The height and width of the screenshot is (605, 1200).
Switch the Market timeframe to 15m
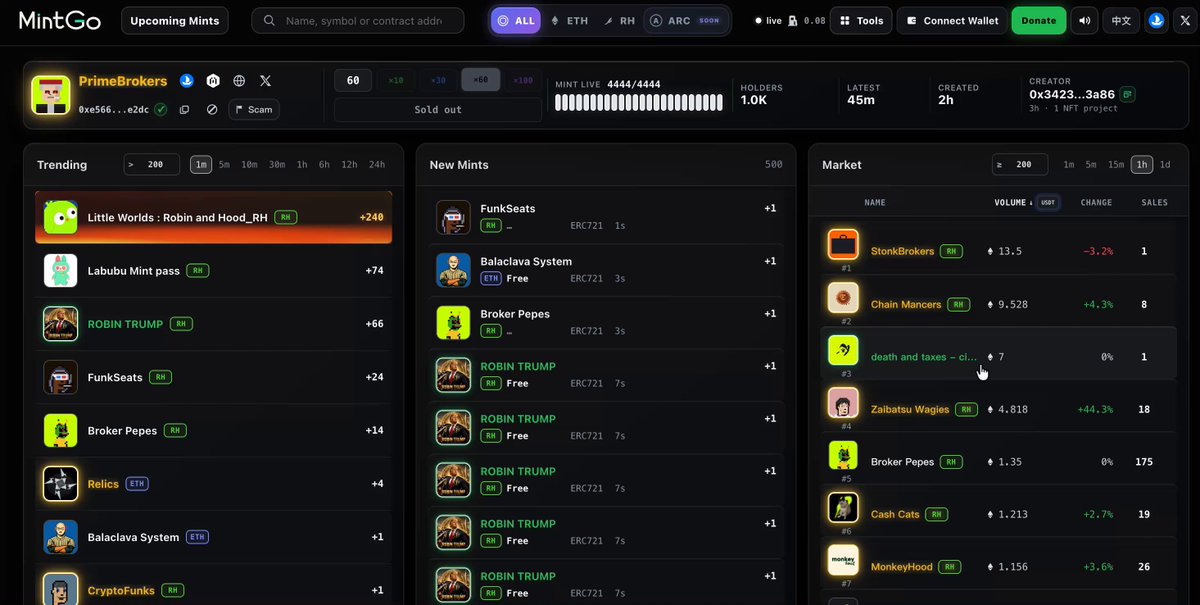1116,165
